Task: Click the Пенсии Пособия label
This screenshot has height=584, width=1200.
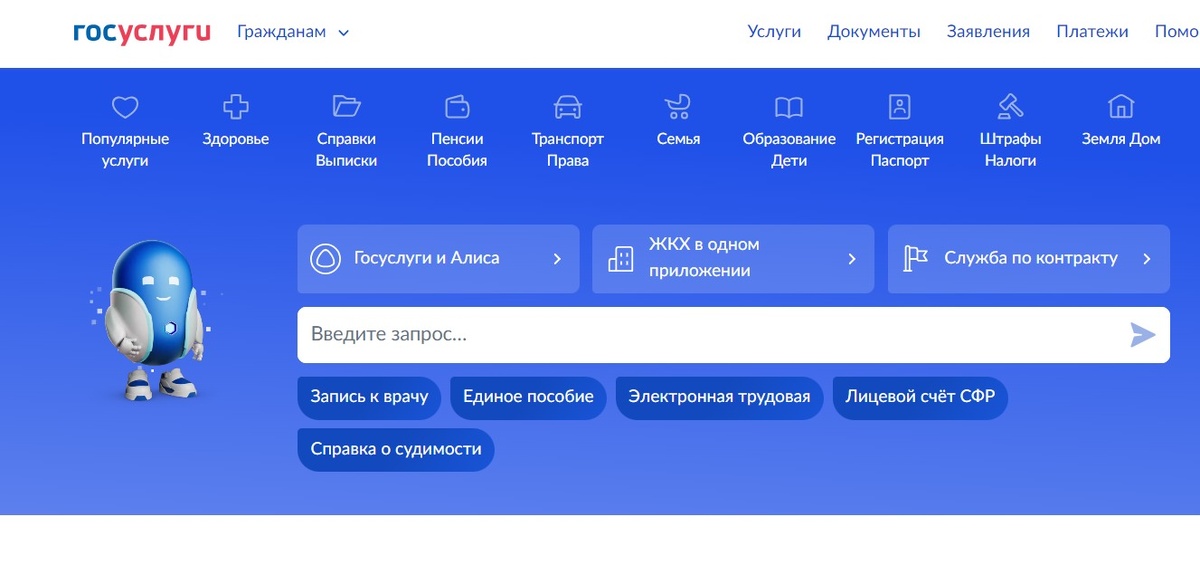Action: point(457,150)
